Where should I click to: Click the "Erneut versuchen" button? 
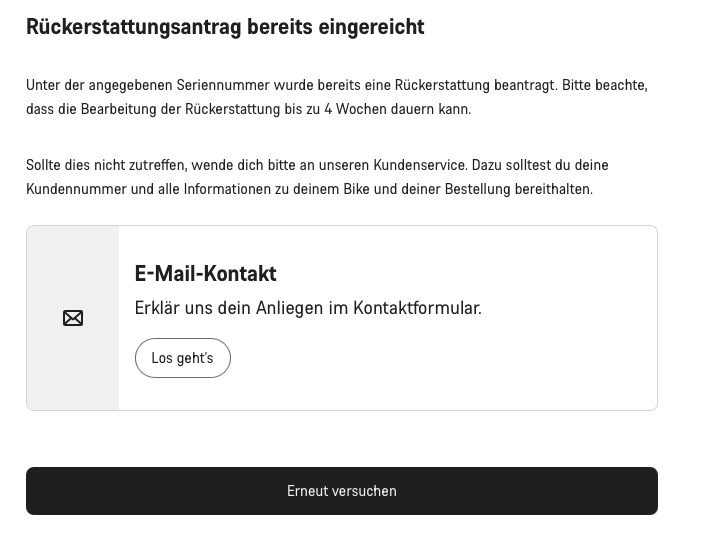pos(342,491)
